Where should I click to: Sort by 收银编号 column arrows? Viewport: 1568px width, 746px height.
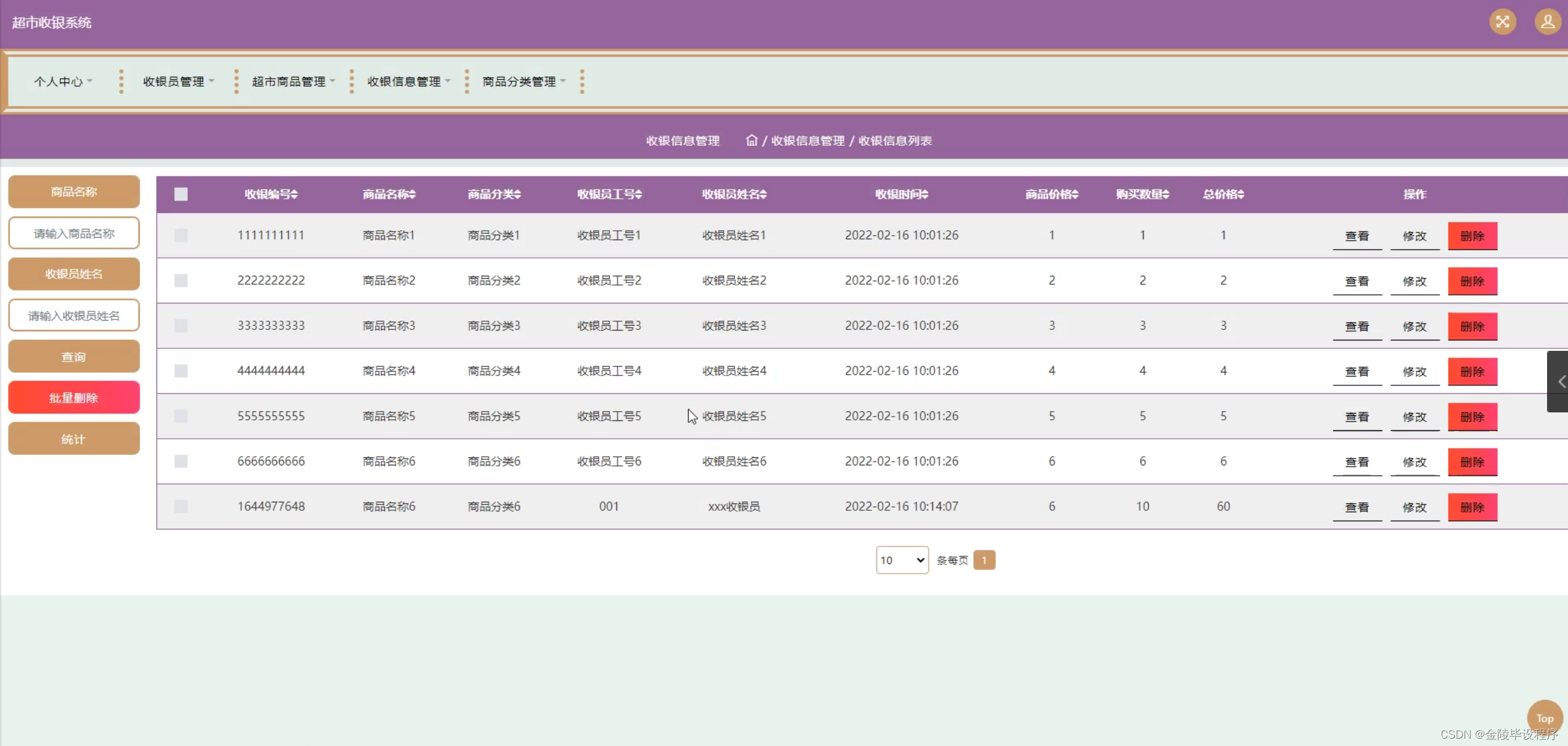294,195
